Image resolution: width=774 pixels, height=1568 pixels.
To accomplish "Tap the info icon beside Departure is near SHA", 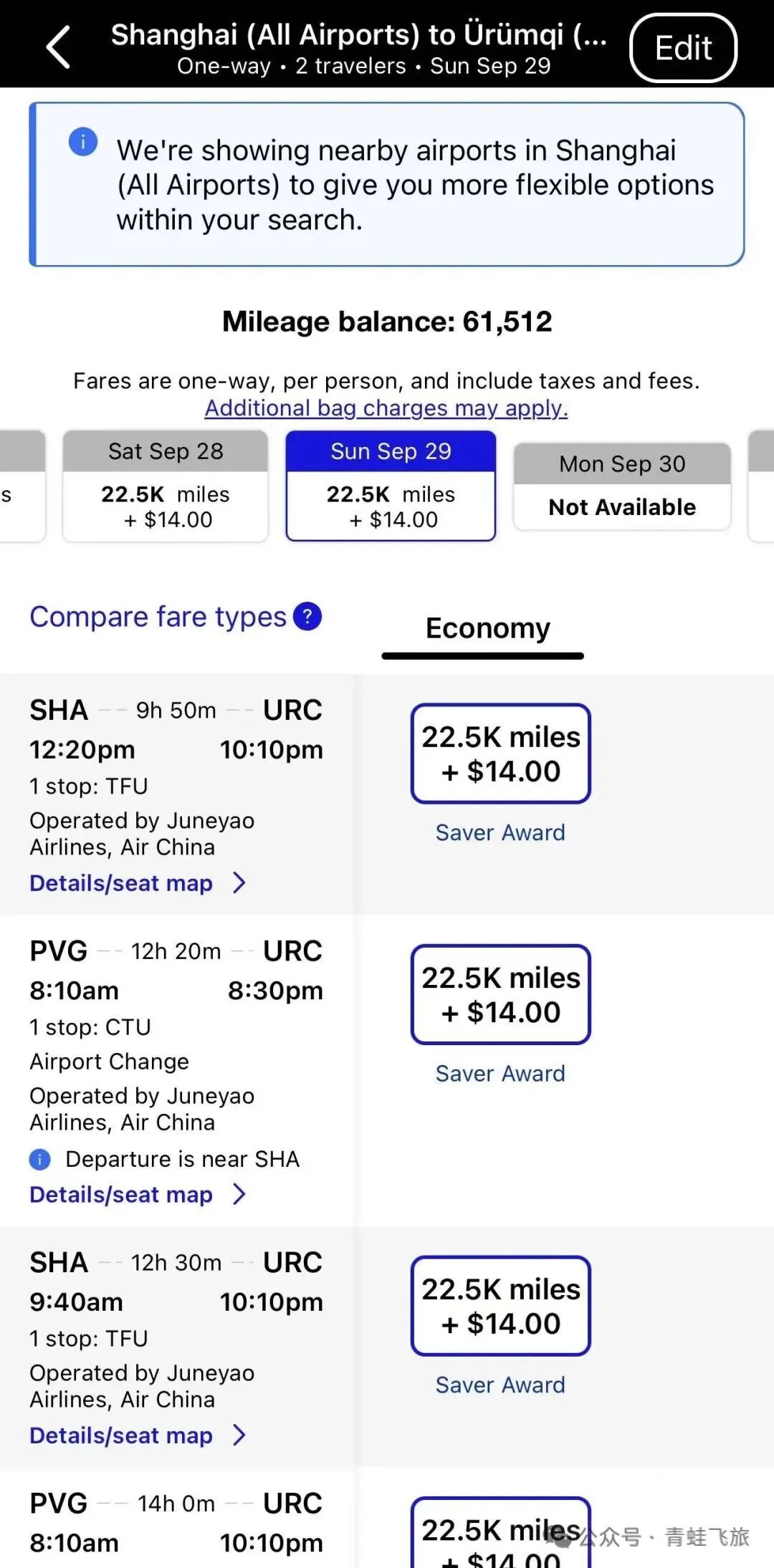I will pyautogui.click(x=40, y=1159).
